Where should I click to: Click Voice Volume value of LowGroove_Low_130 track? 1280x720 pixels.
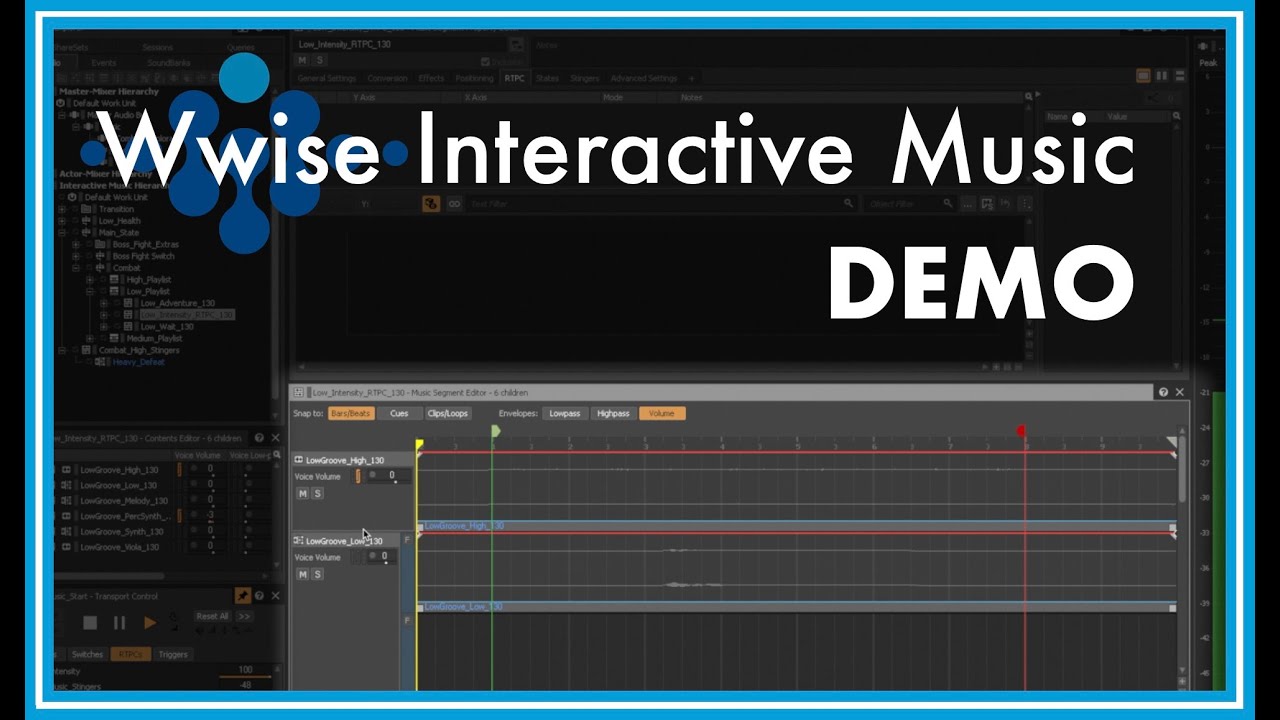[383, 557]
